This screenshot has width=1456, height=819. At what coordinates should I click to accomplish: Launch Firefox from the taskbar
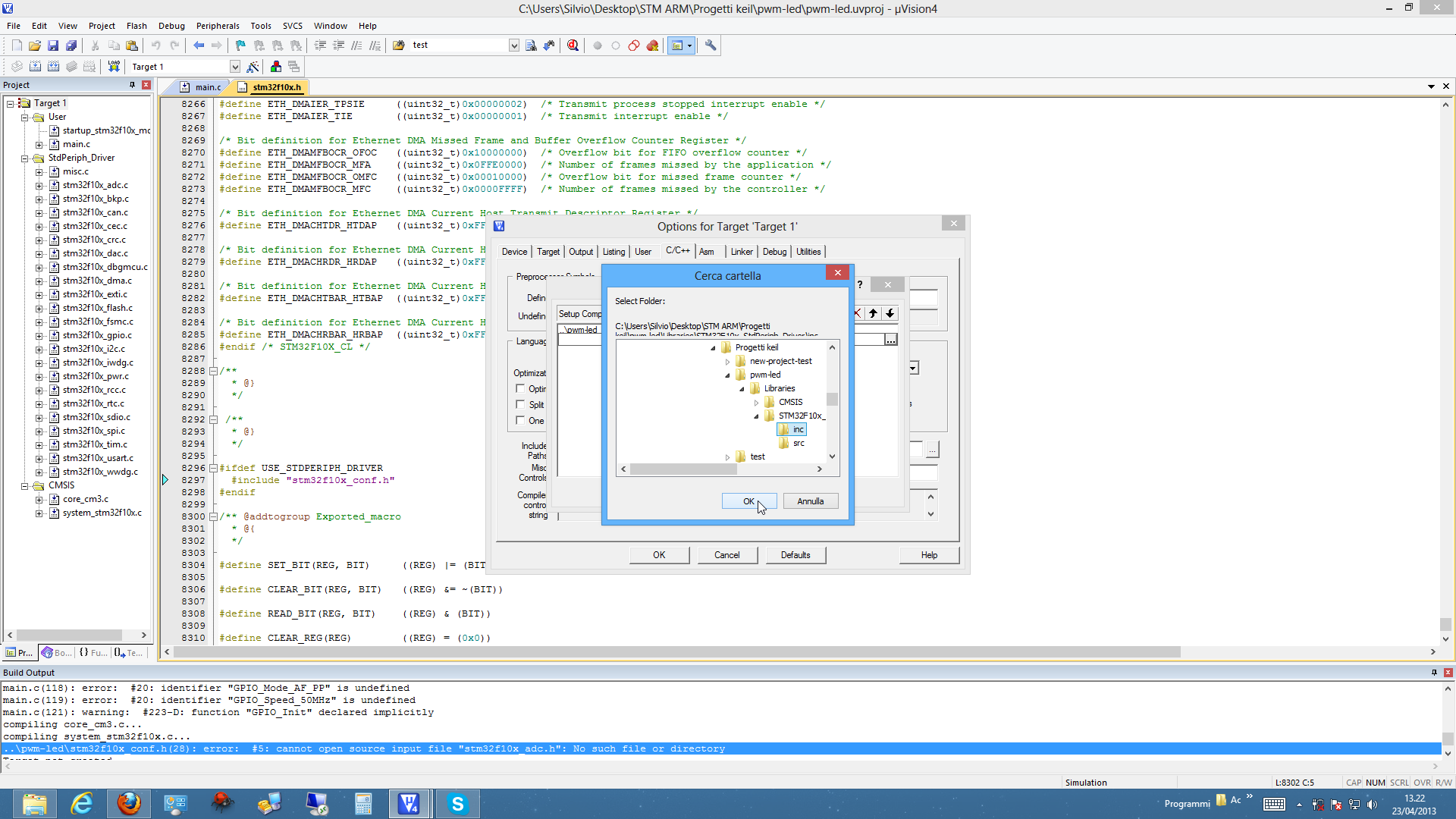click(x=129, y=803)
